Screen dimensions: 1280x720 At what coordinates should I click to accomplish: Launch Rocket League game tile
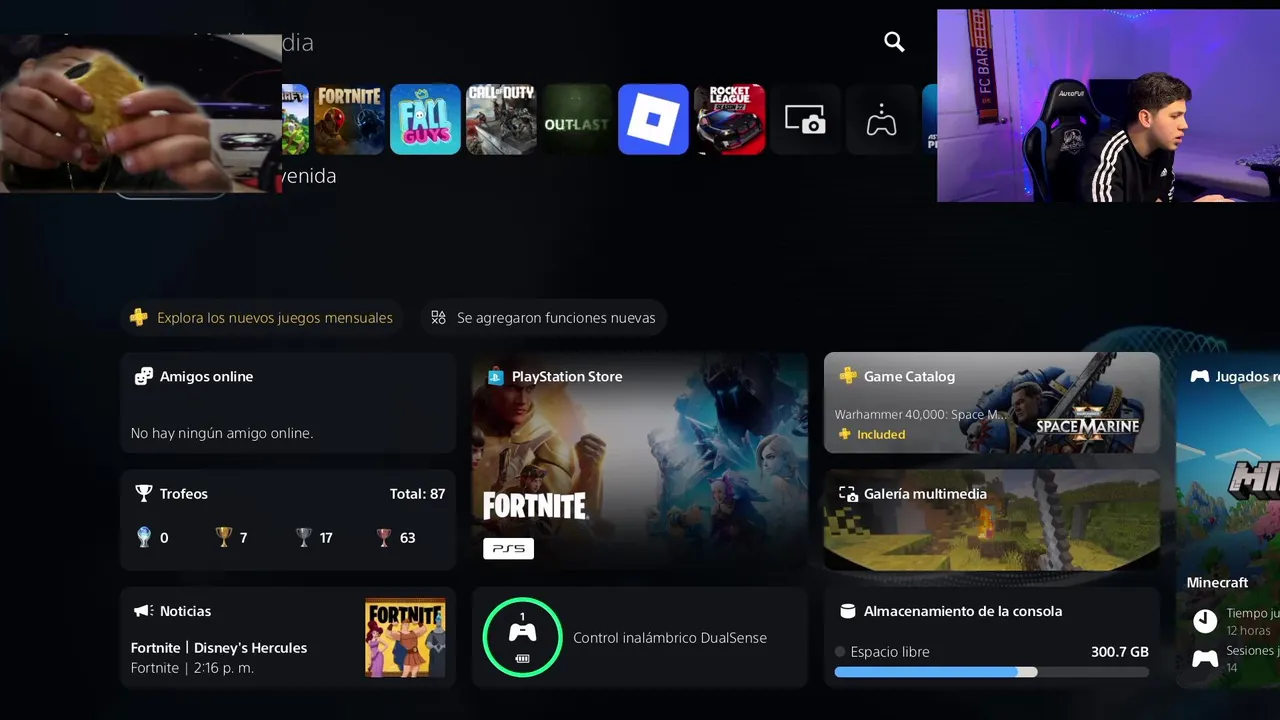click(x=730, y=119)
